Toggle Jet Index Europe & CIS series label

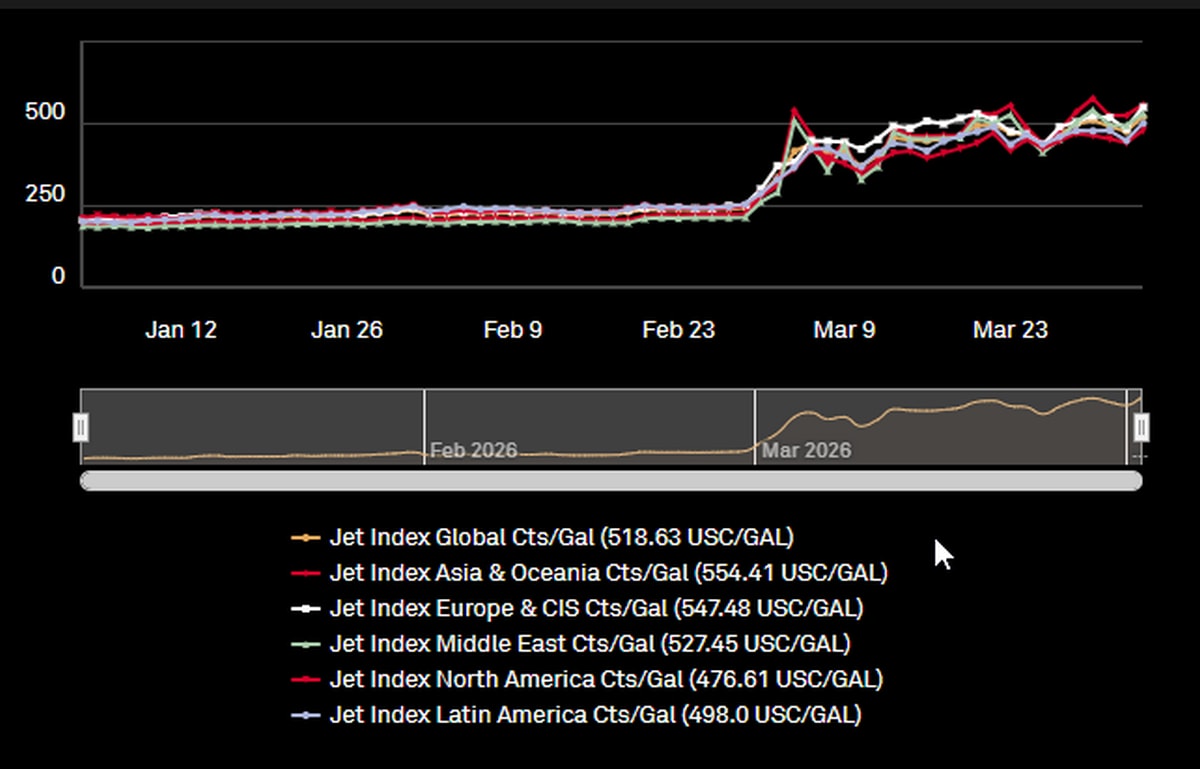[x=596, y=609]
